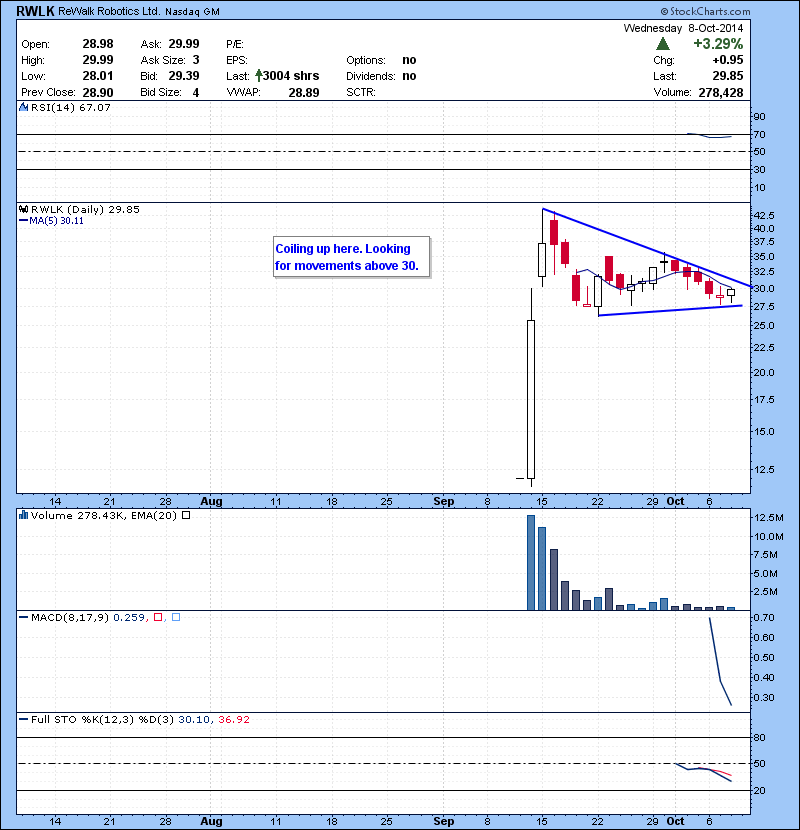Click the Bid value 29.39
The height and width of the screenshot is (830, 800).
coord(184,76)
